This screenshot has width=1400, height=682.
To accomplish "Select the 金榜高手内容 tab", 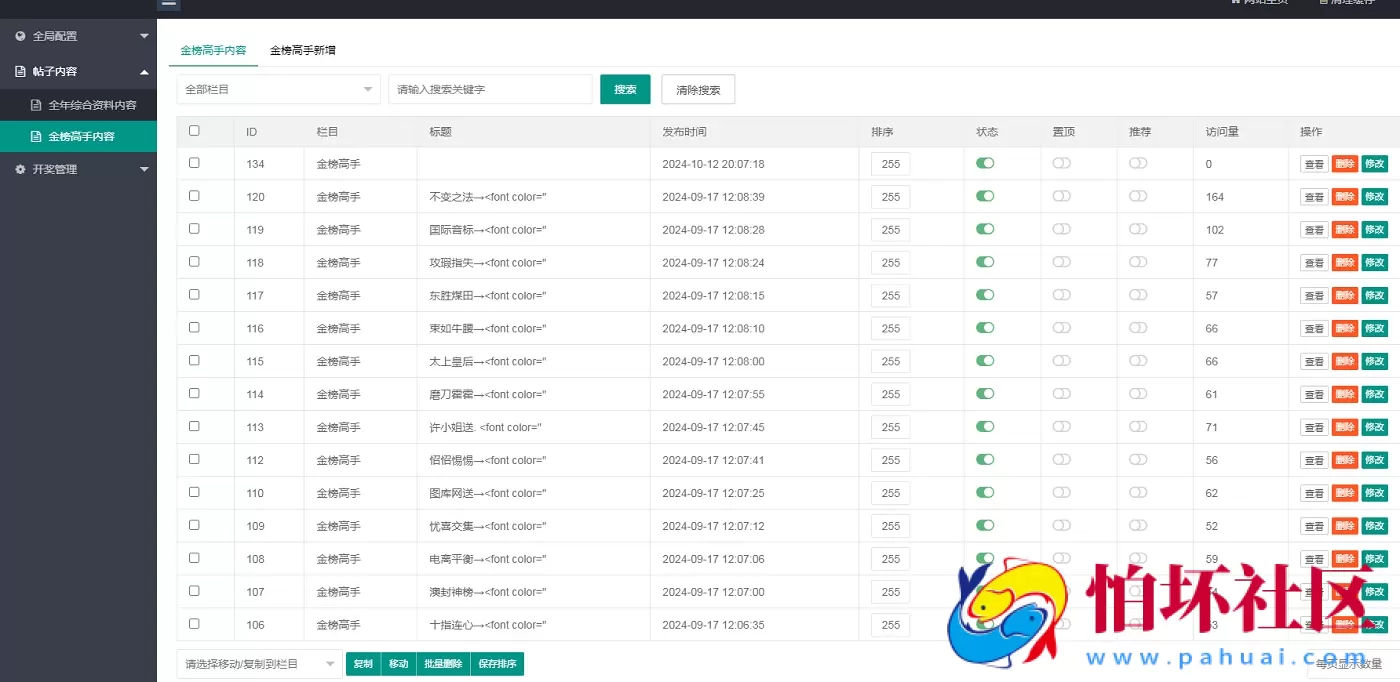I will click(212, 50).
